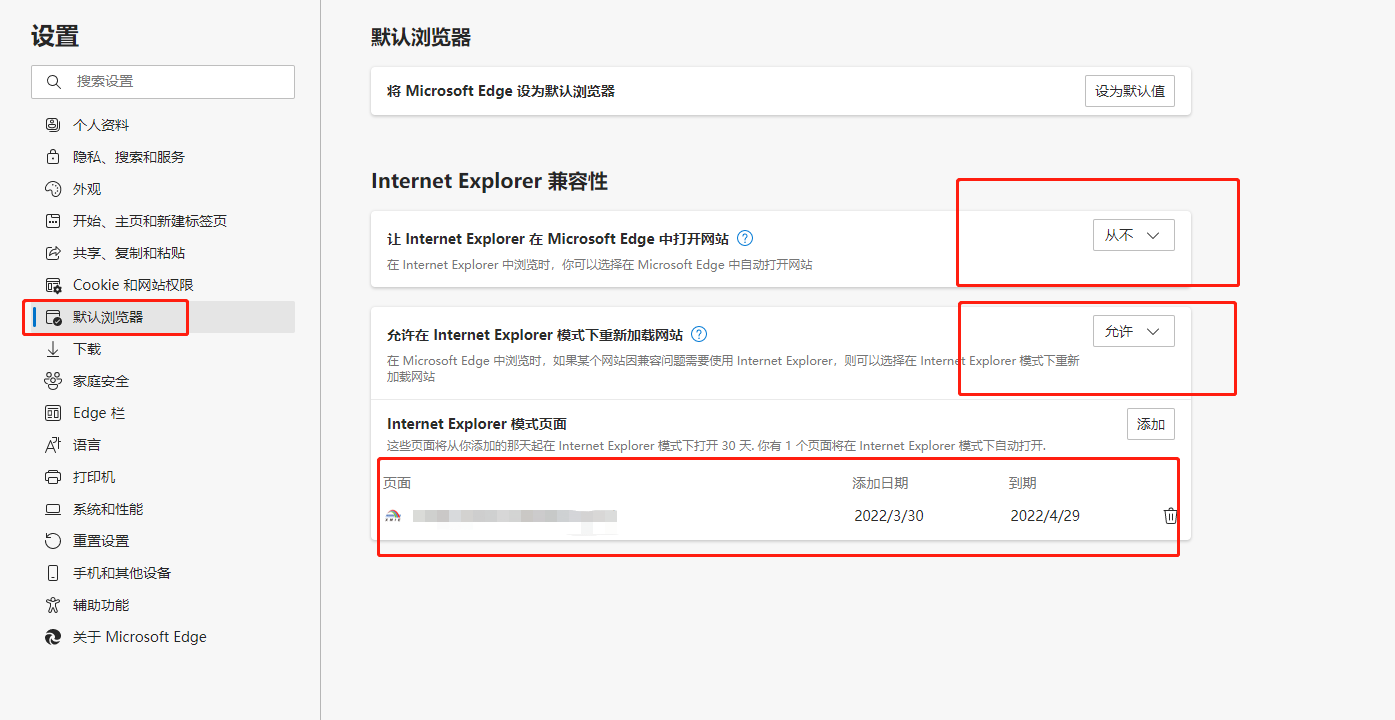Delete the IE mode page with trash icon

(1169, 515)
